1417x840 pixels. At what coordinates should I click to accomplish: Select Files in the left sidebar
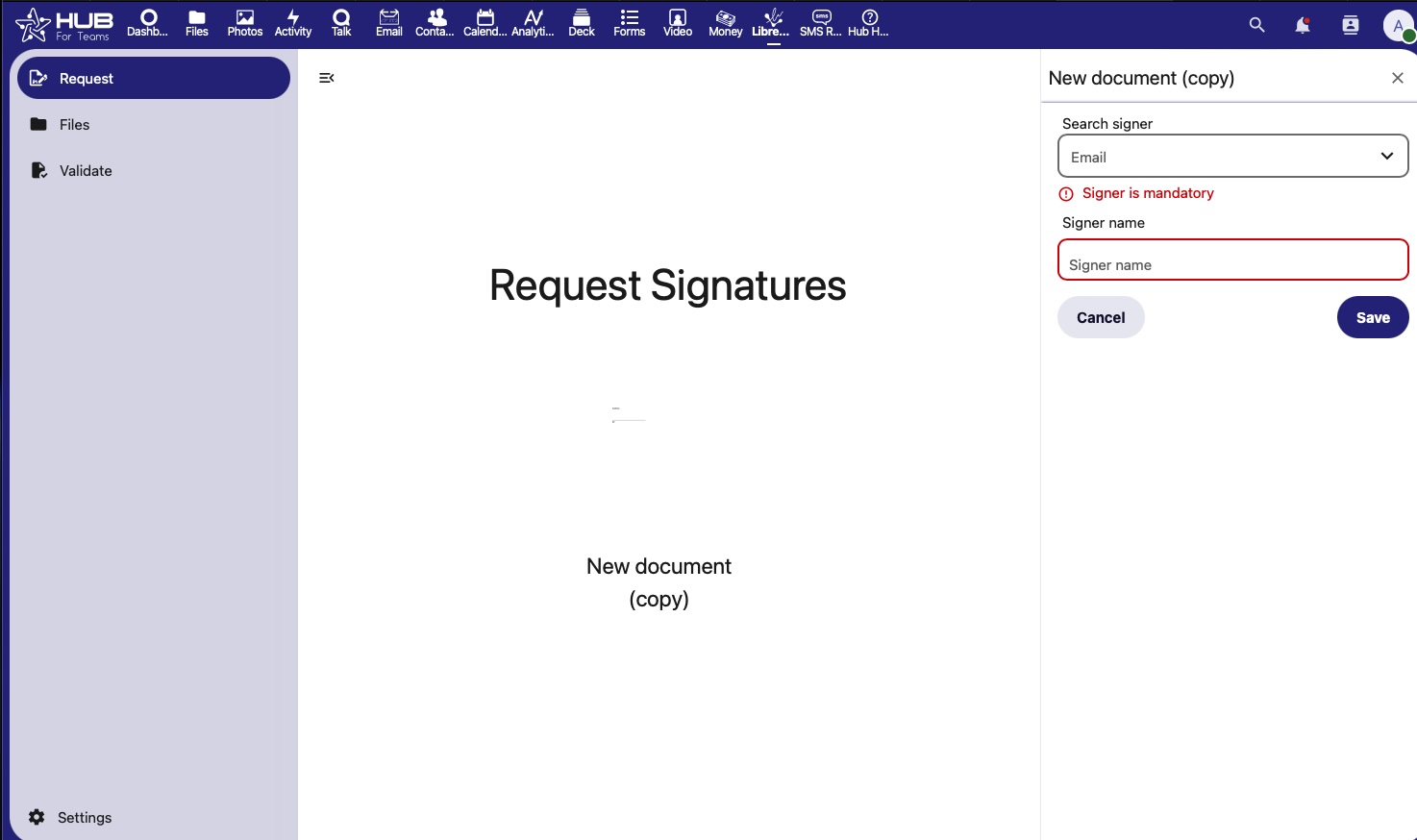[74, 125]
